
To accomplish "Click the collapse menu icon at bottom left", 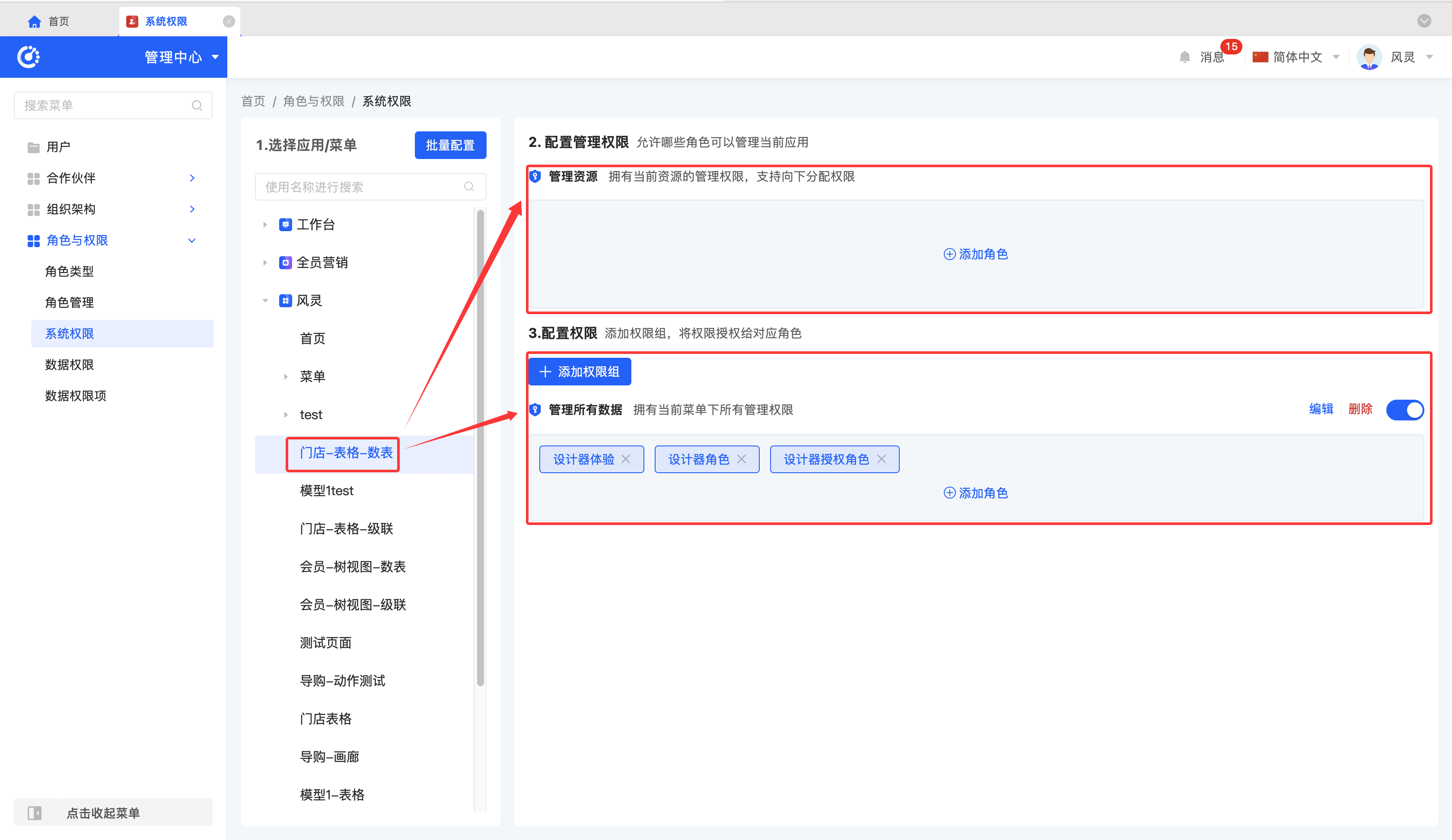I will (x=35, y=813).
